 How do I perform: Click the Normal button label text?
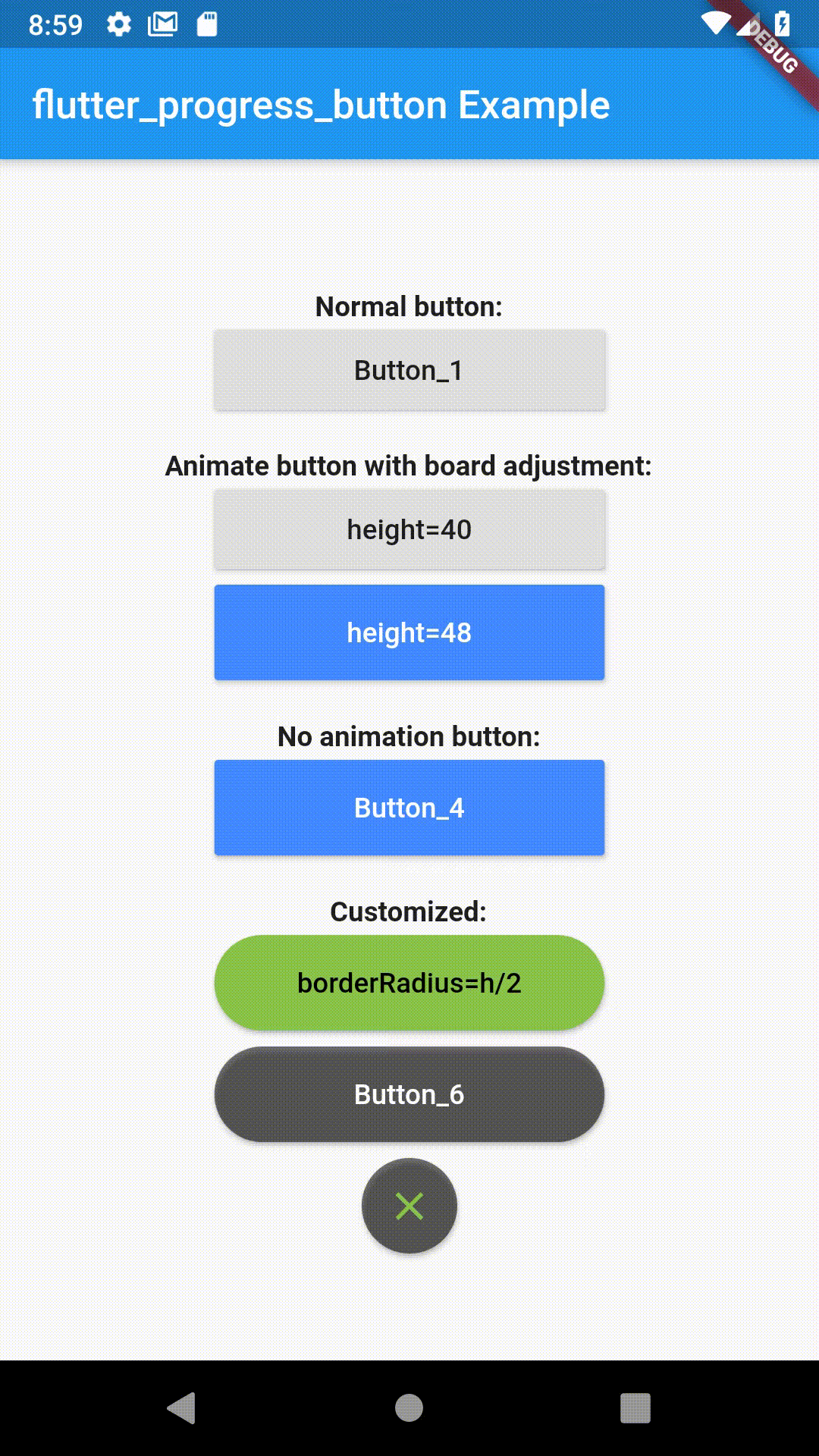[x=409, y=306]
